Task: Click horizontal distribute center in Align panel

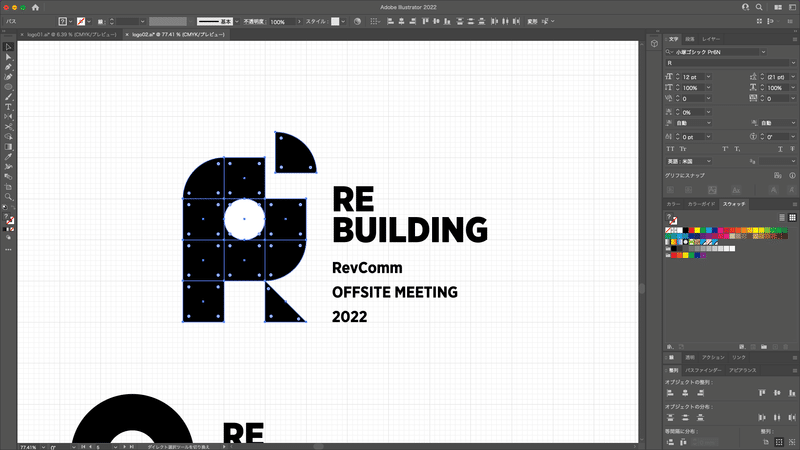Action: (x=777, y=417)
